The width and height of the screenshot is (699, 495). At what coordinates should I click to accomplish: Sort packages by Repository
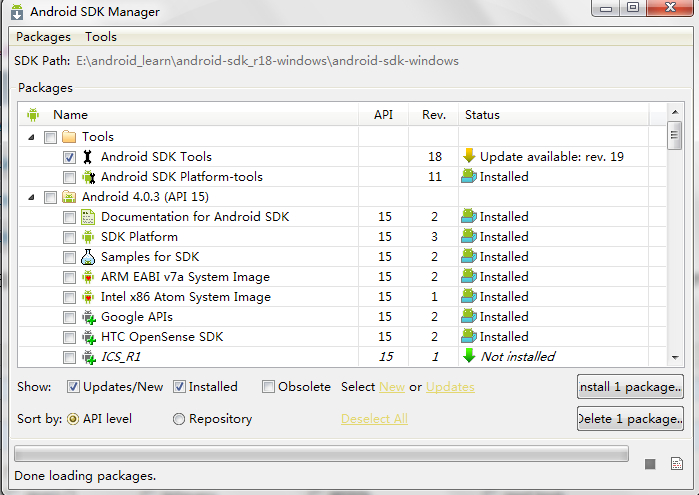point(179,419)
